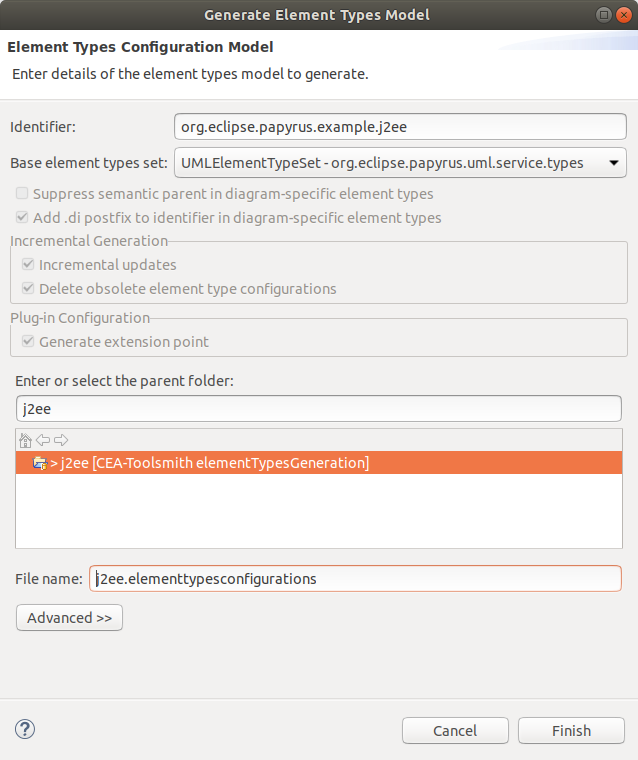Toggle Suppress semantic parent checkbox
This screenshot has width=638, height=760.
tap(22, 193)
